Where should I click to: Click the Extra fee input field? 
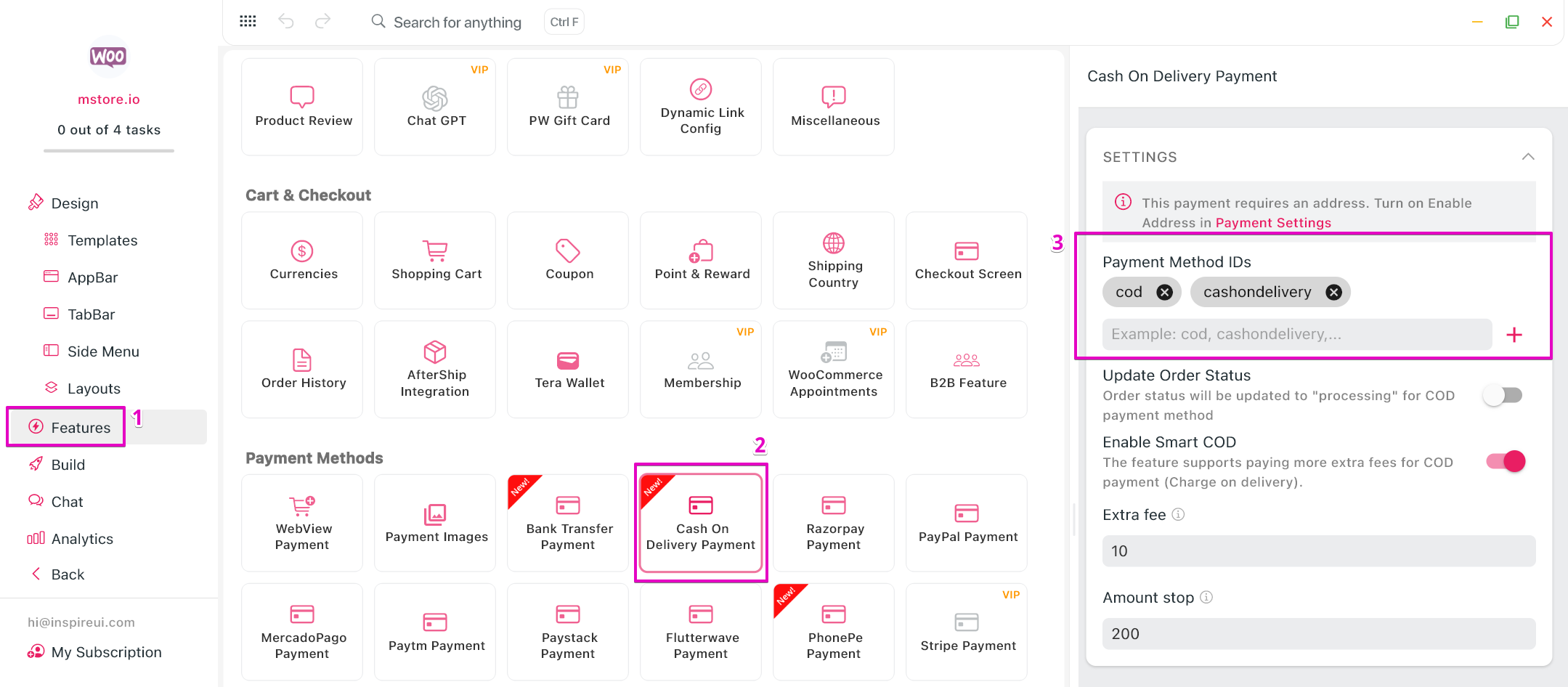pos(1317,551)
